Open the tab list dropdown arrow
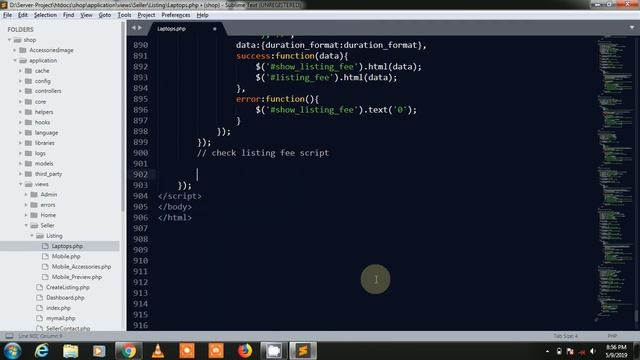 click(632, 28)
